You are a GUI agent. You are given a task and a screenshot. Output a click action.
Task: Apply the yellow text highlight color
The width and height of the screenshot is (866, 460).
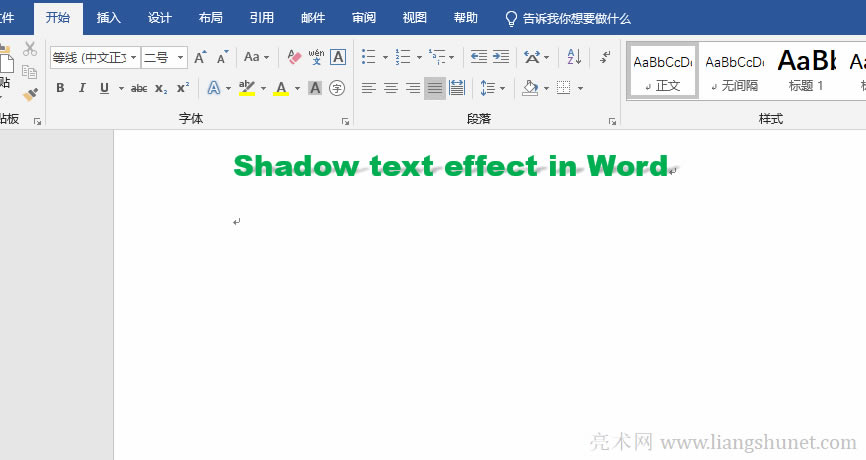pyautogui.click(x=247, y=88)
